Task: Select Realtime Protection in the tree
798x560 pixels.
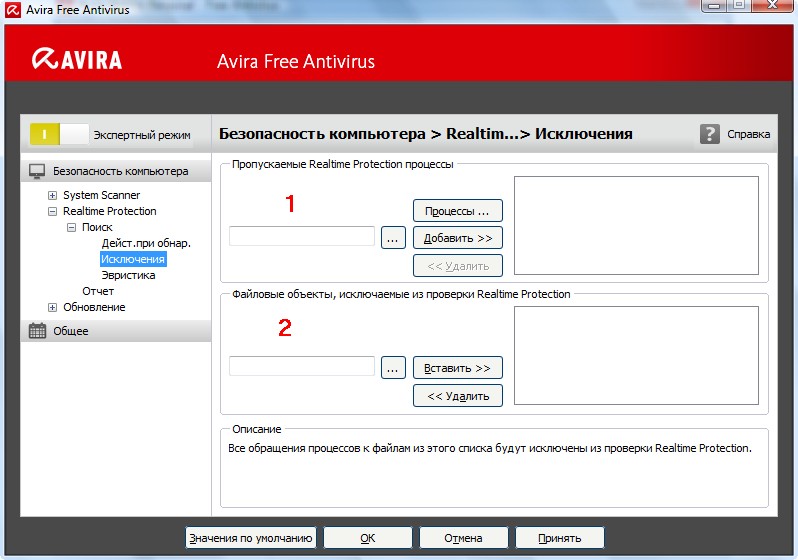Action: tap(109, 211)
